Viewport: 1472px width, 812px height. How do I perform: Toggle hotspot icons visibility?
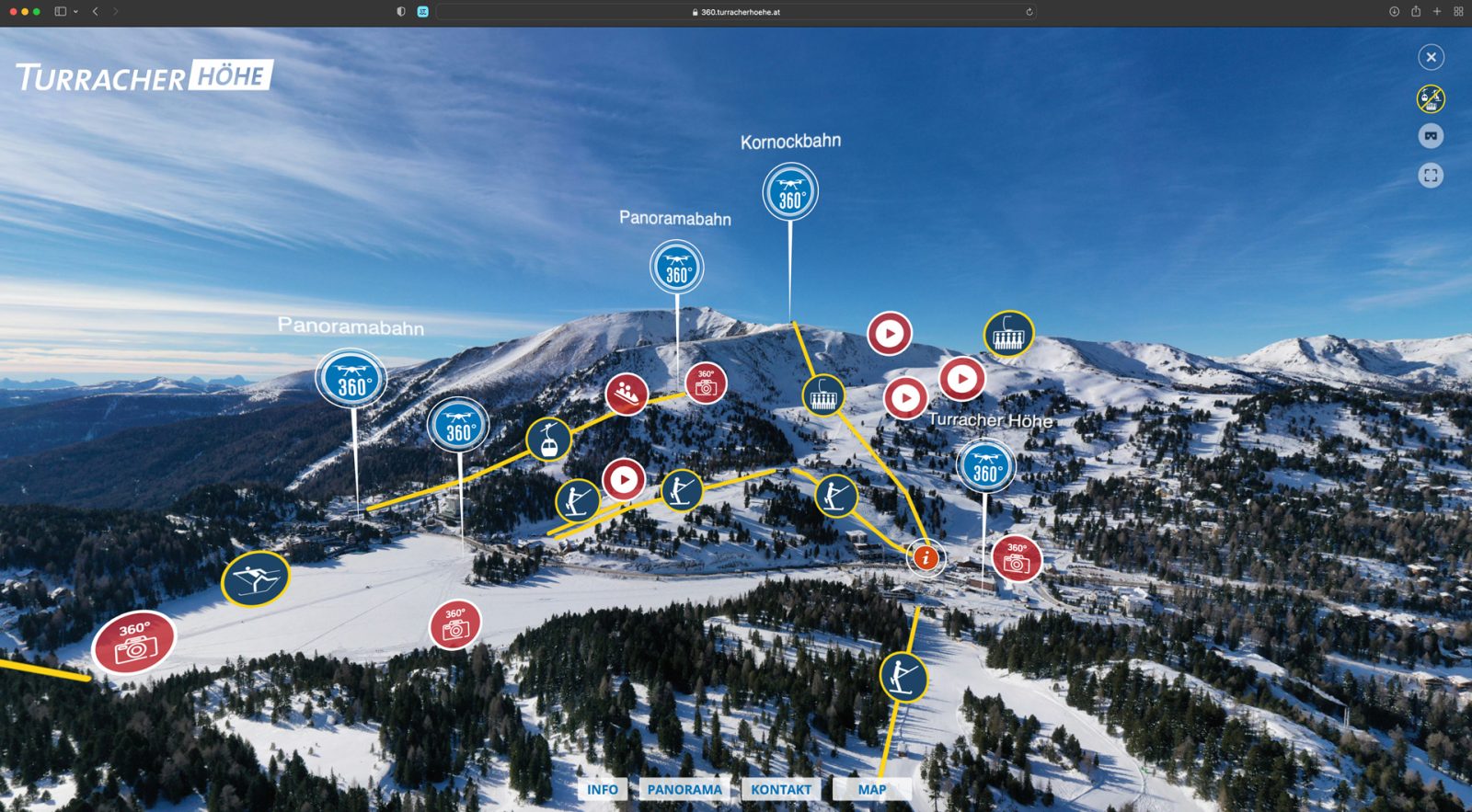[x=1431, y=98]
